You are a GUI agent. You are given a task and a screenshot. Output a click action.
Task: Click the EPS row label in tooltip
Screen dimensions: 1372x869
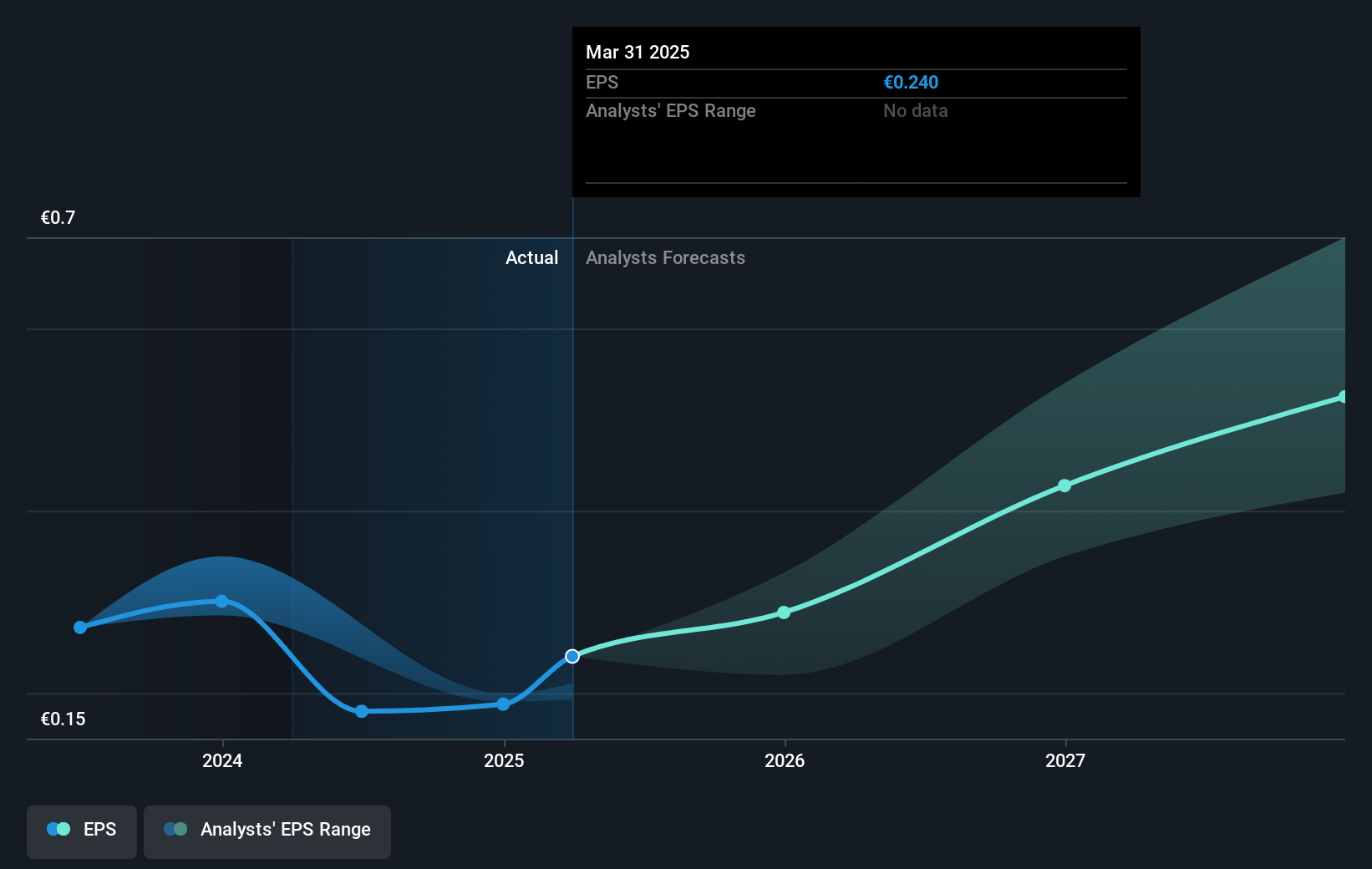(x=602, y=83)
